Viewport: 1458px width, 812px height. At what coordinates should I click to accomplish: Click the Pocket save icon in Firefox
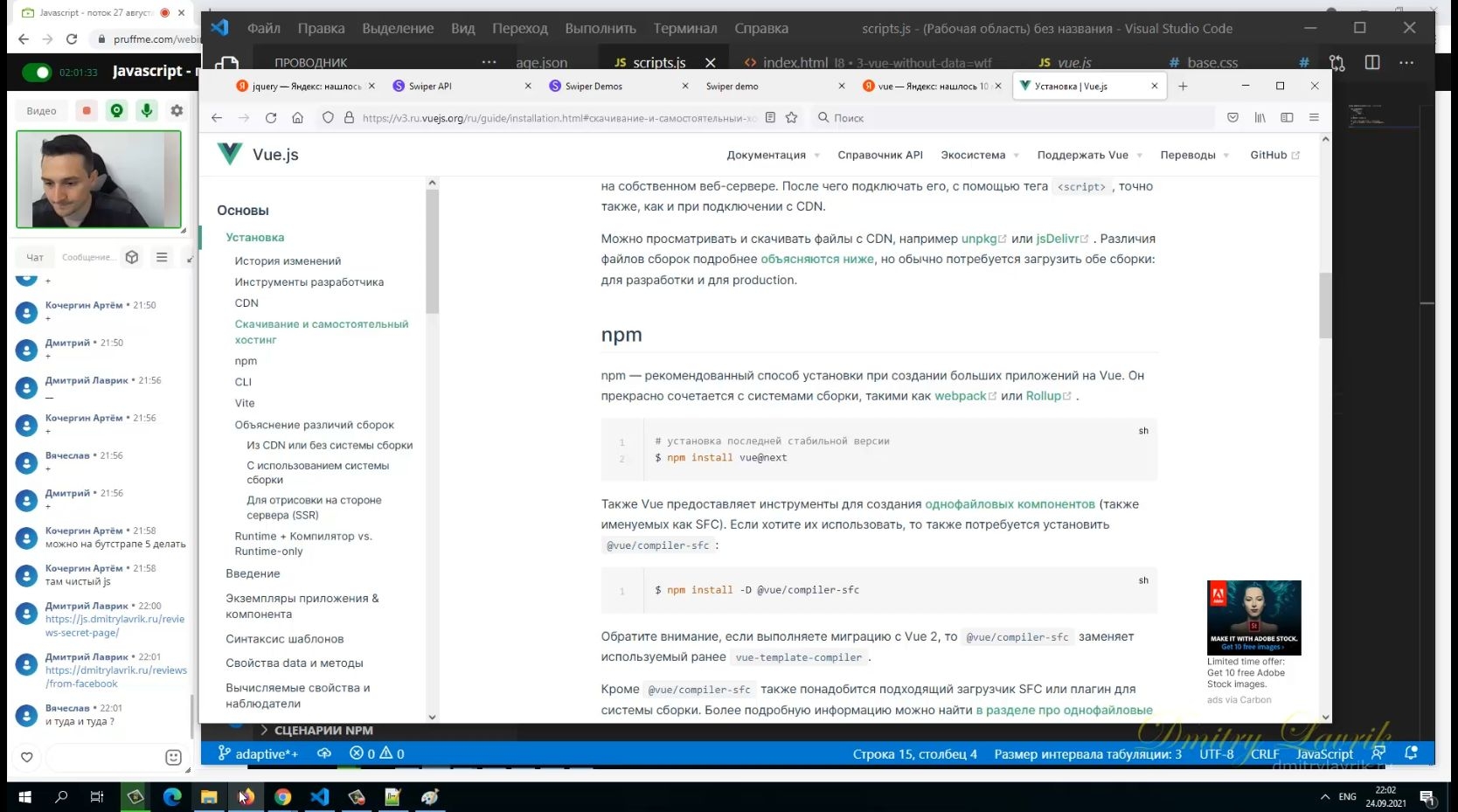click(x=1232, y=118)
